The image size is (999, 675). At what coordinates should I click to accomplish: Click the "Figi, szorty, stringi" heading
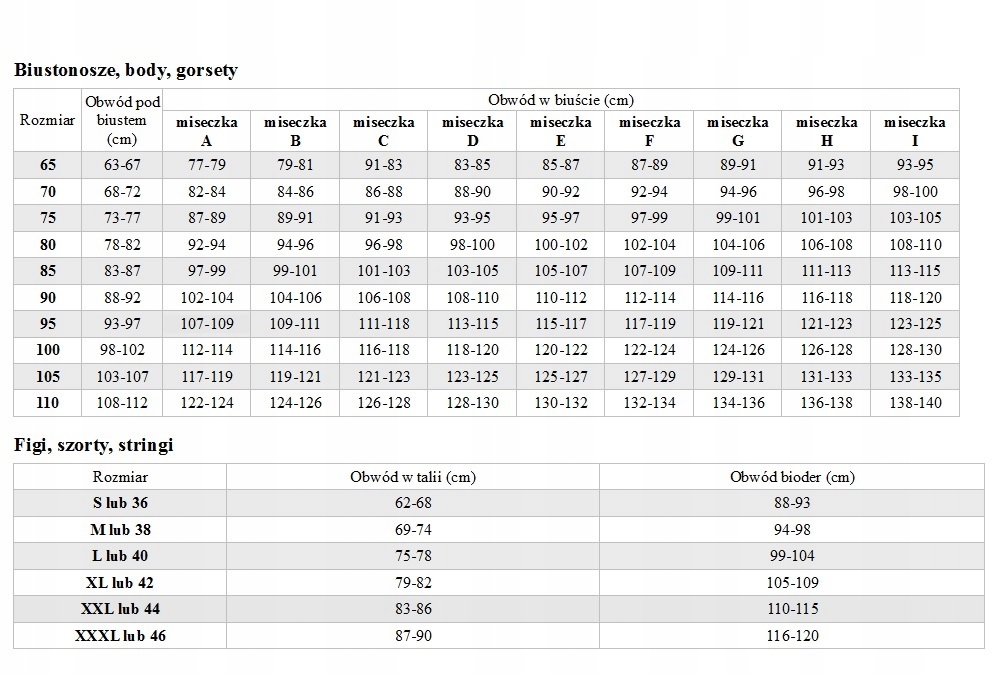94,446
